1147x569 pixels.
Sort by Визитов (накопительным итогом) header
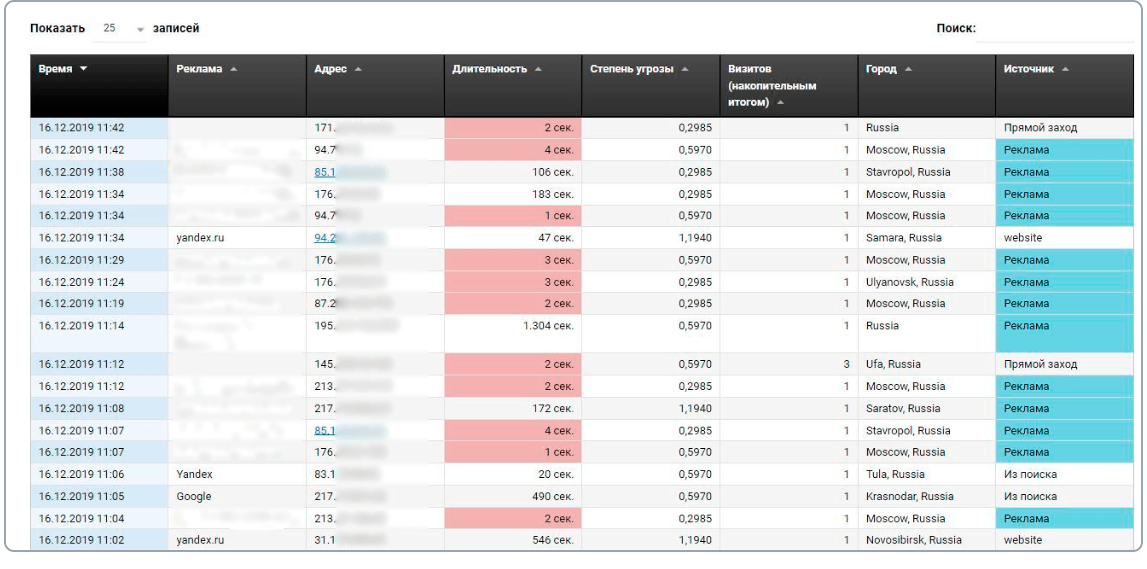789,86
